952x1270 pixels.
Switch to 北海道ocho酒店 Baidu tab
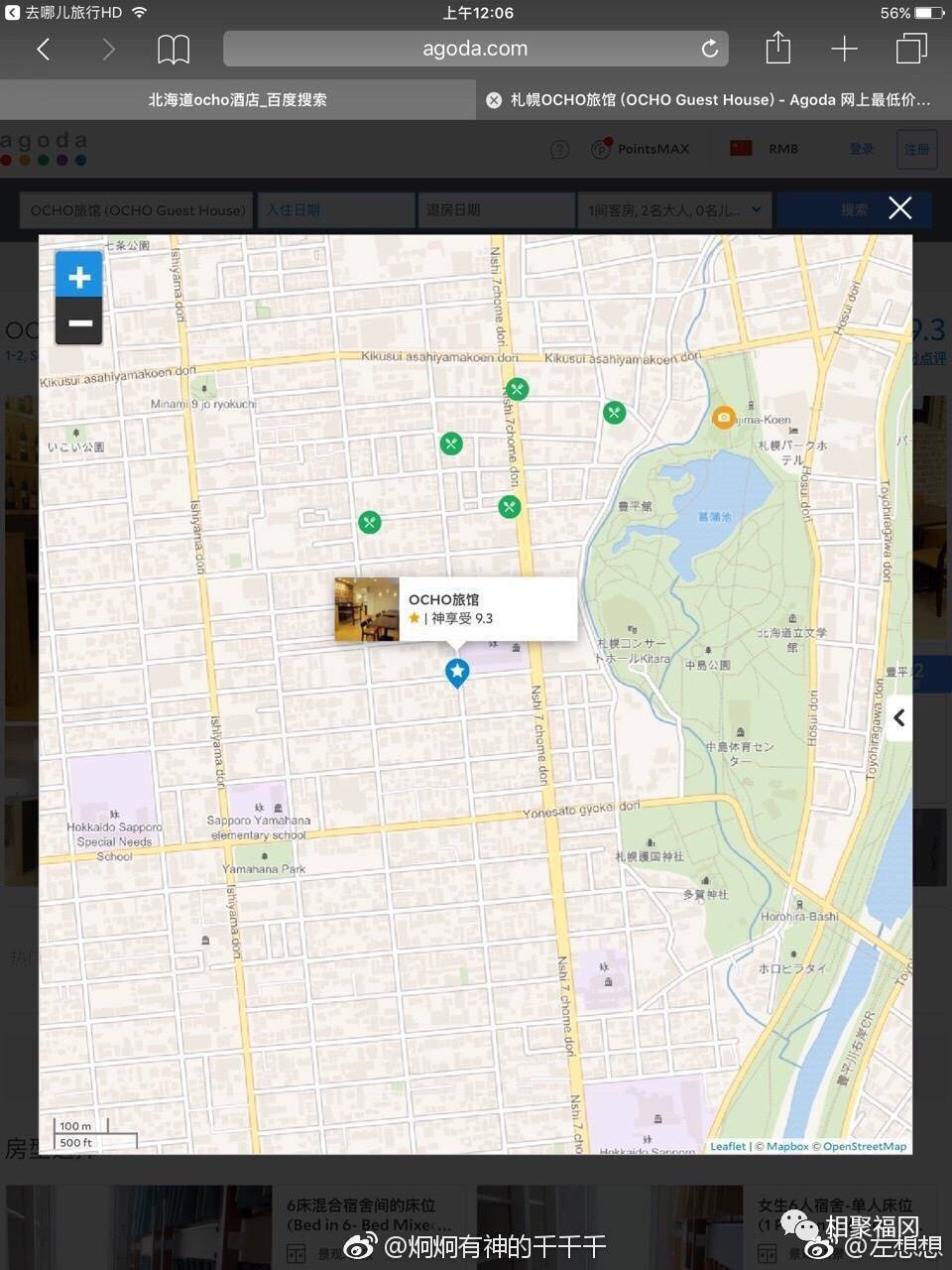coord(238,100)
